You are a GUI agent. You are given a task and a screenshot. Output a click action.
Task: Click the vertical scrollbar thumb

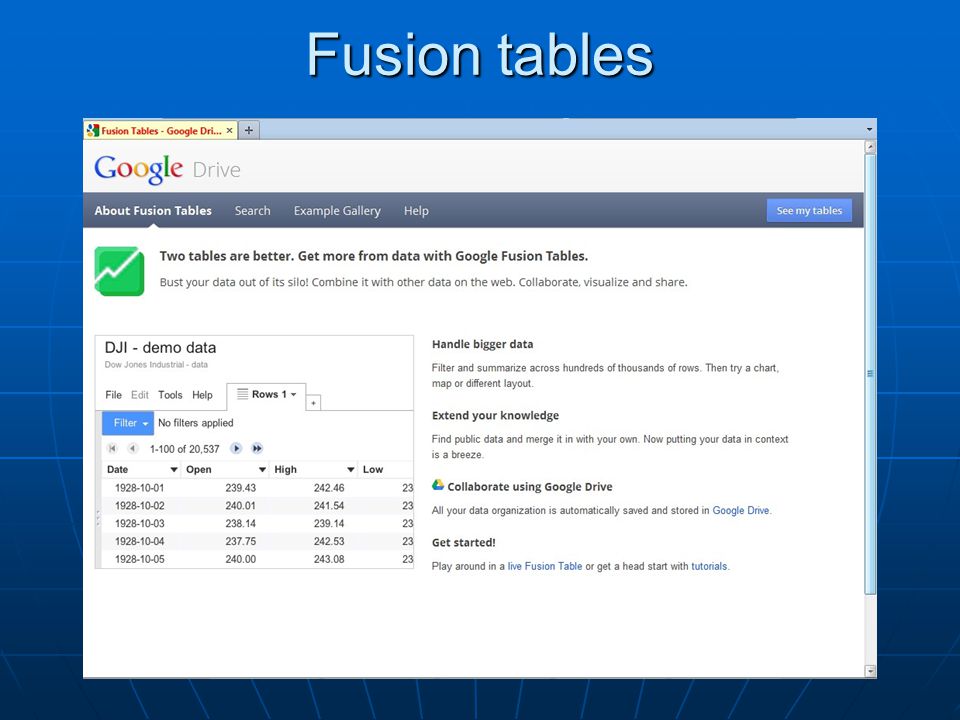(x=870, y=373)
